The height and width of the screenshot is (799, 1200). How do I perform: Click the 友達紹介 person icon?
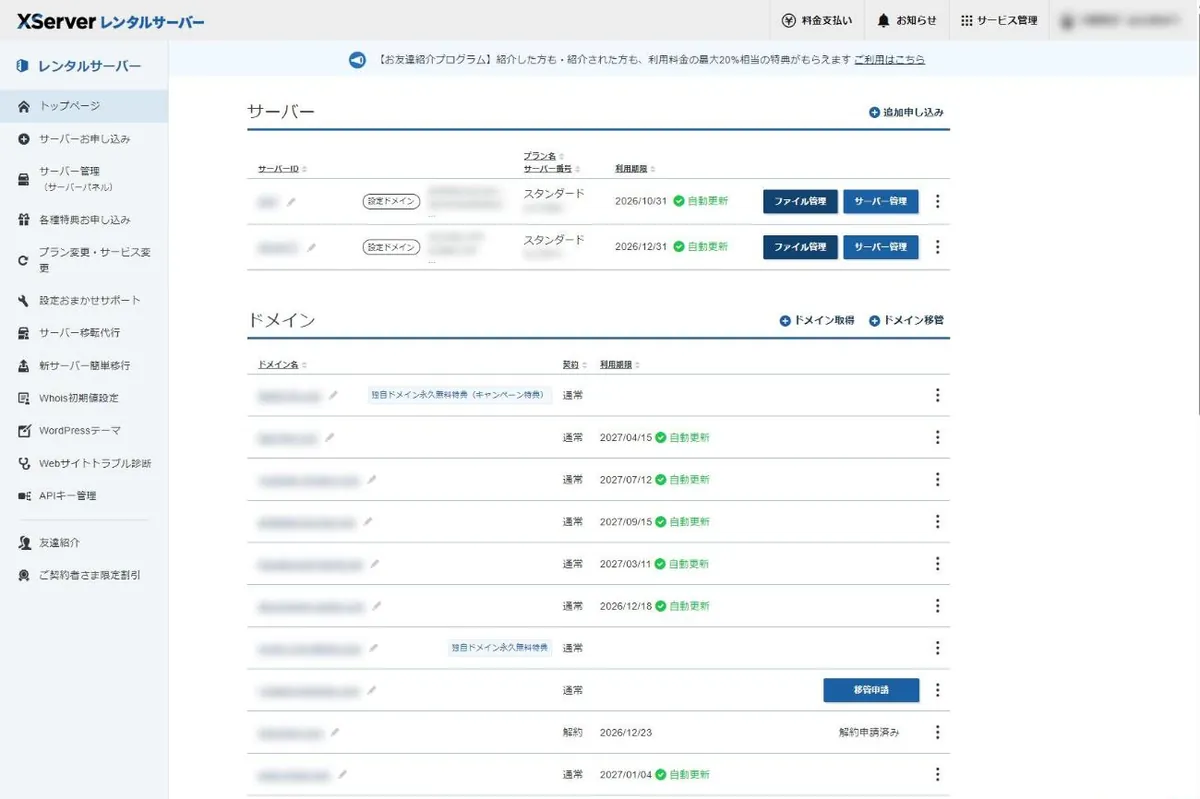click(x=24, y=543)
